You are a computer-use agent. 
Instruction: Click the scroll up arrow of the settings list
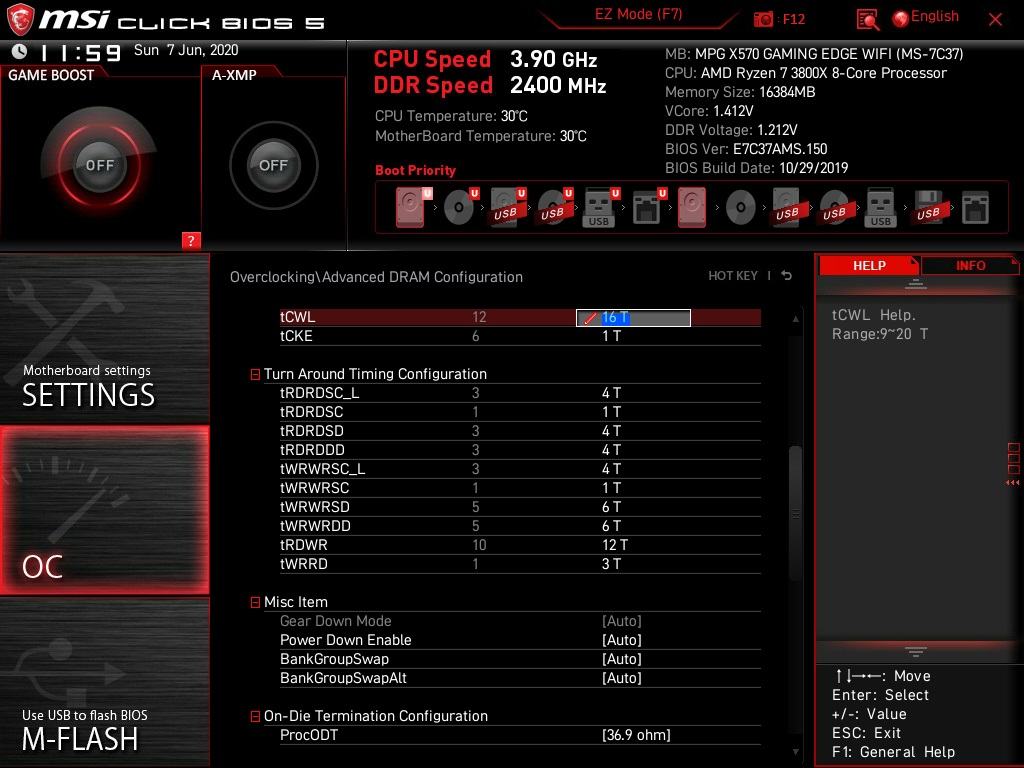point(795,319)
